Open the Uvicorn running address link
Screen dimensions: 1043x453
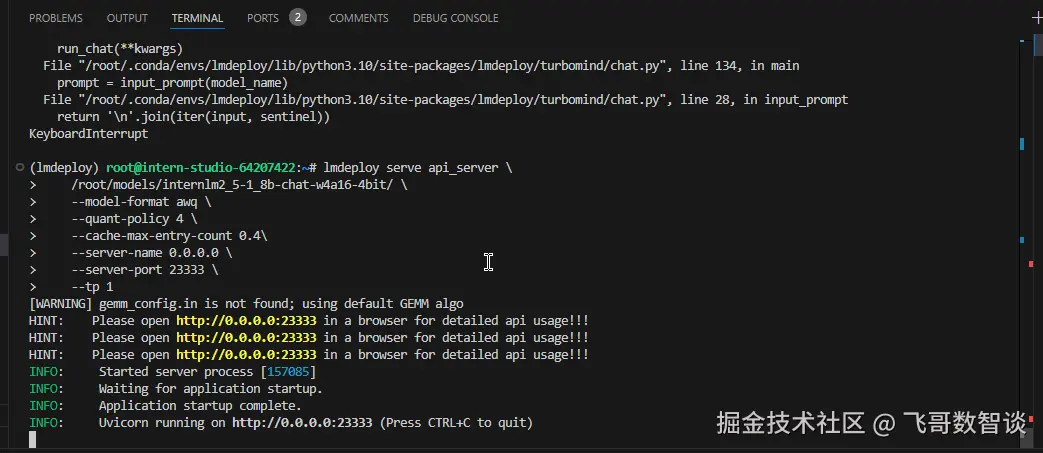click(302, 423)
